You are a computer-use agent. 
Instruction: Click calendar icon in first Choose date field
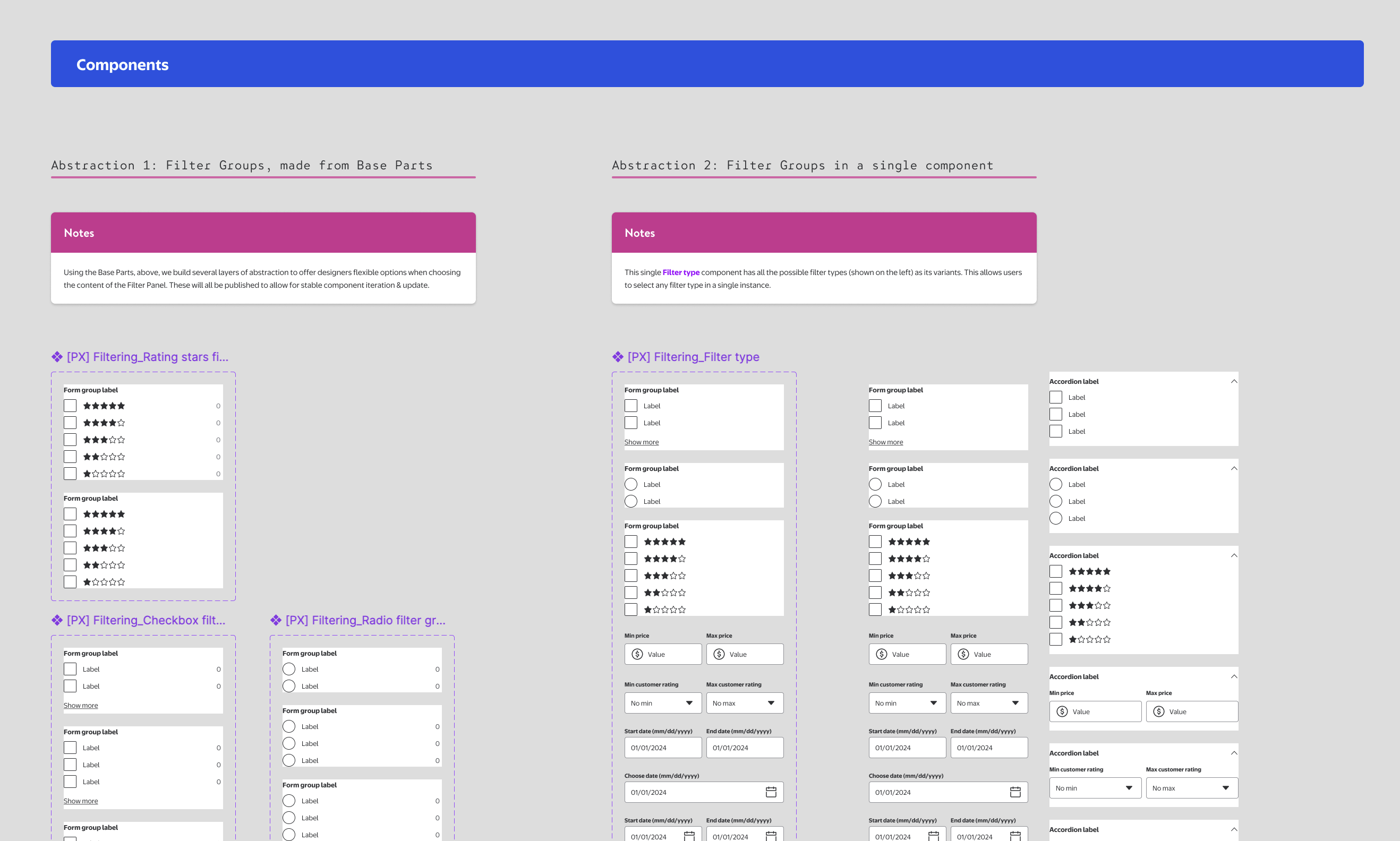coord(771,792)
